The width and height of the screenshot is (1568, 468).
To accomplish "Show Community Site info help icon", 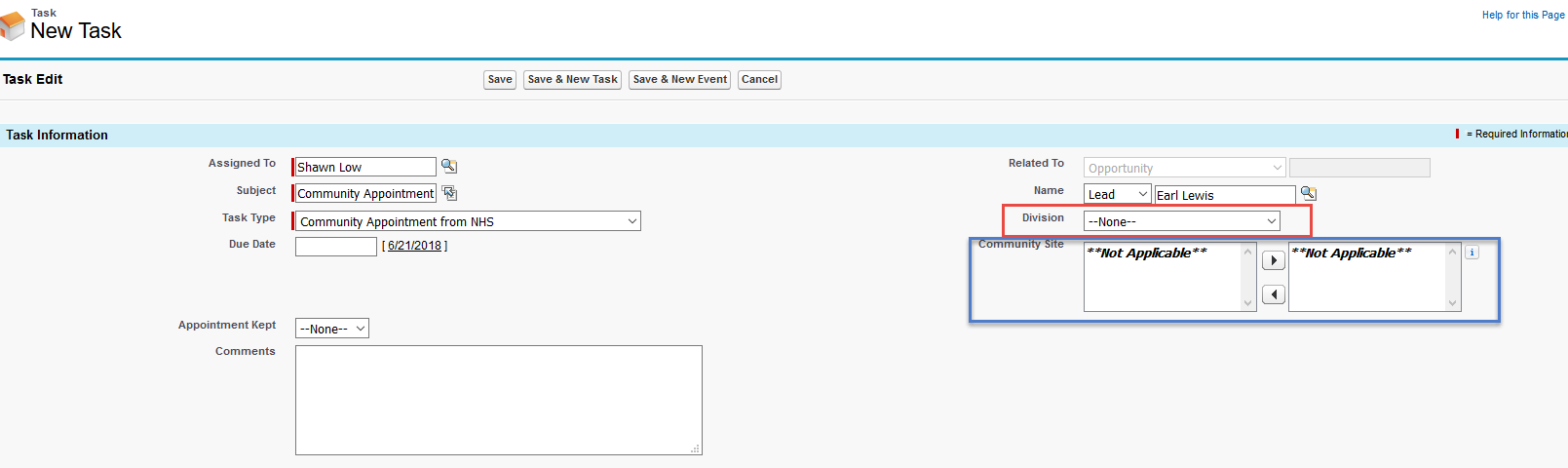I will point(1472,253).
